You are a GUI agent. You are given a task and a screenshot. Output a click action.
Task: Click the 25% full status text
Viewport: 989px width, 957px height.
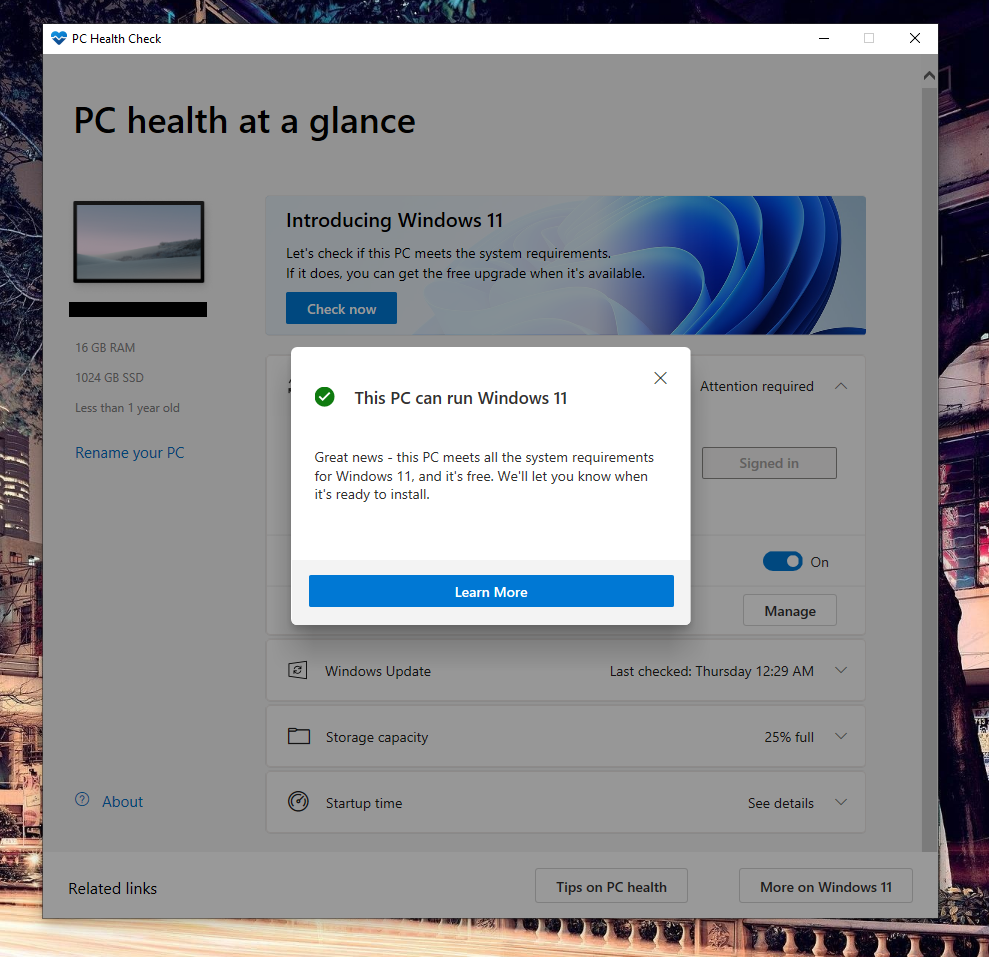click(x=789, y=737)
